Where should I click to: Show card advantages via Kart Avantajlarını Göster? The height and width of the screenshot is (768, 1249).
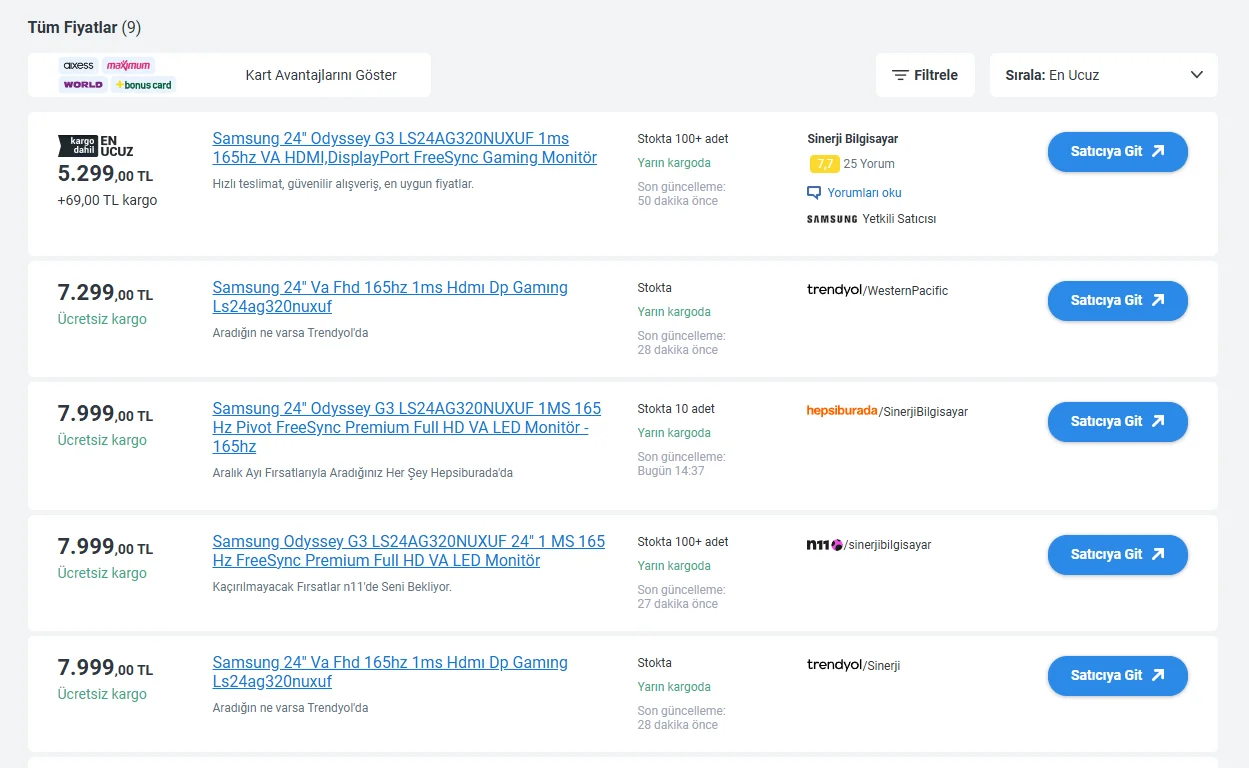[x=321, y=75]
